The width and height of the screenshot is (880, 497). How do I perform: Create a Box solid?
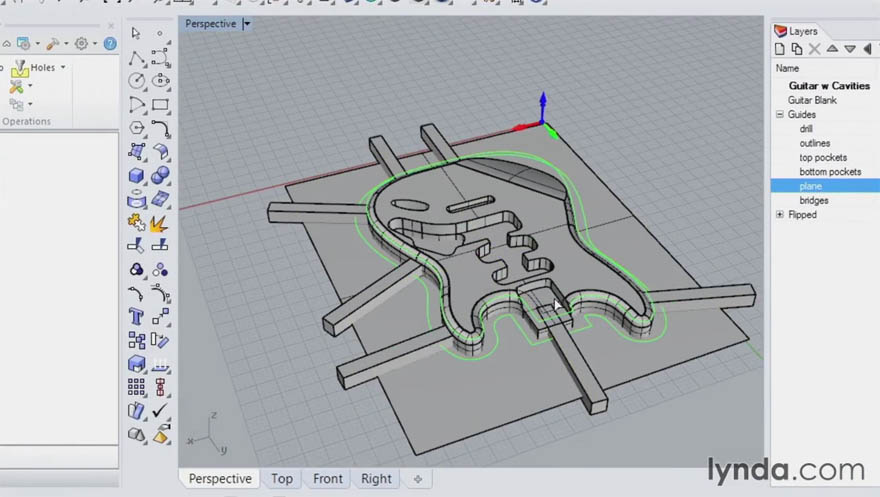[x=136, y=175]
